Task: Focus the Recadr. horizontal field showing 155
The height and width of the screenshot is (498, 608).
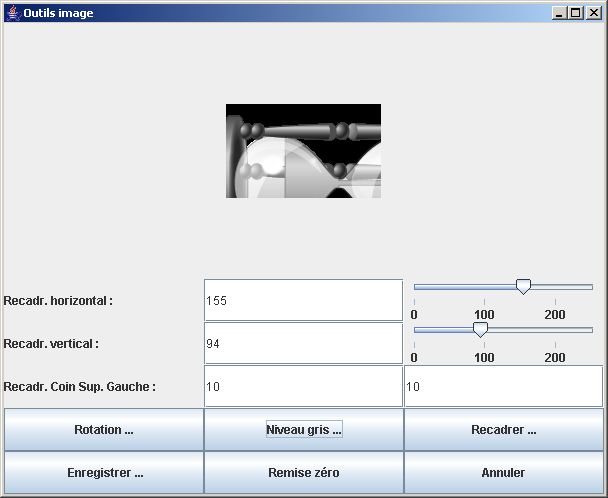Action: pyautogui.click(x=303, y=300)
